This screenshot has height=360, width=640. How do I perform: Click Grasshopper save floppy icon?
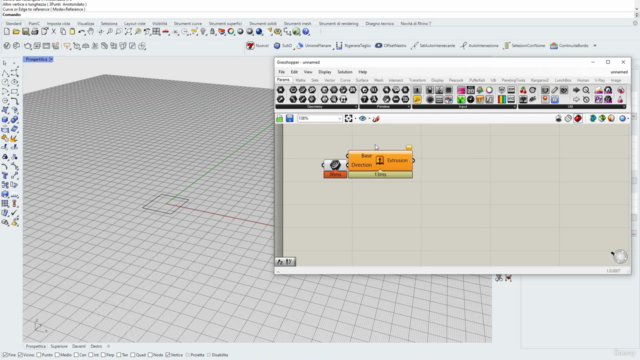(x=289, y=118)
